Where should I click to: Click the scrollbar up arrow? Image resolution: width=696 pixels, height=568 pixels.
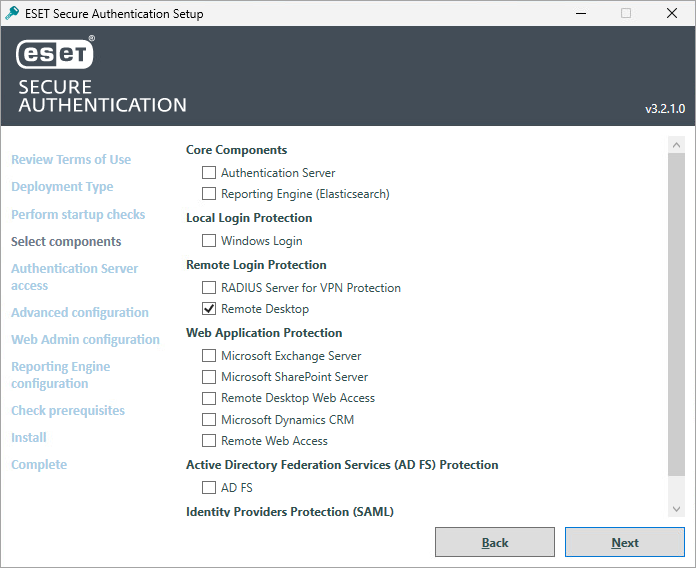pos(676,145)
